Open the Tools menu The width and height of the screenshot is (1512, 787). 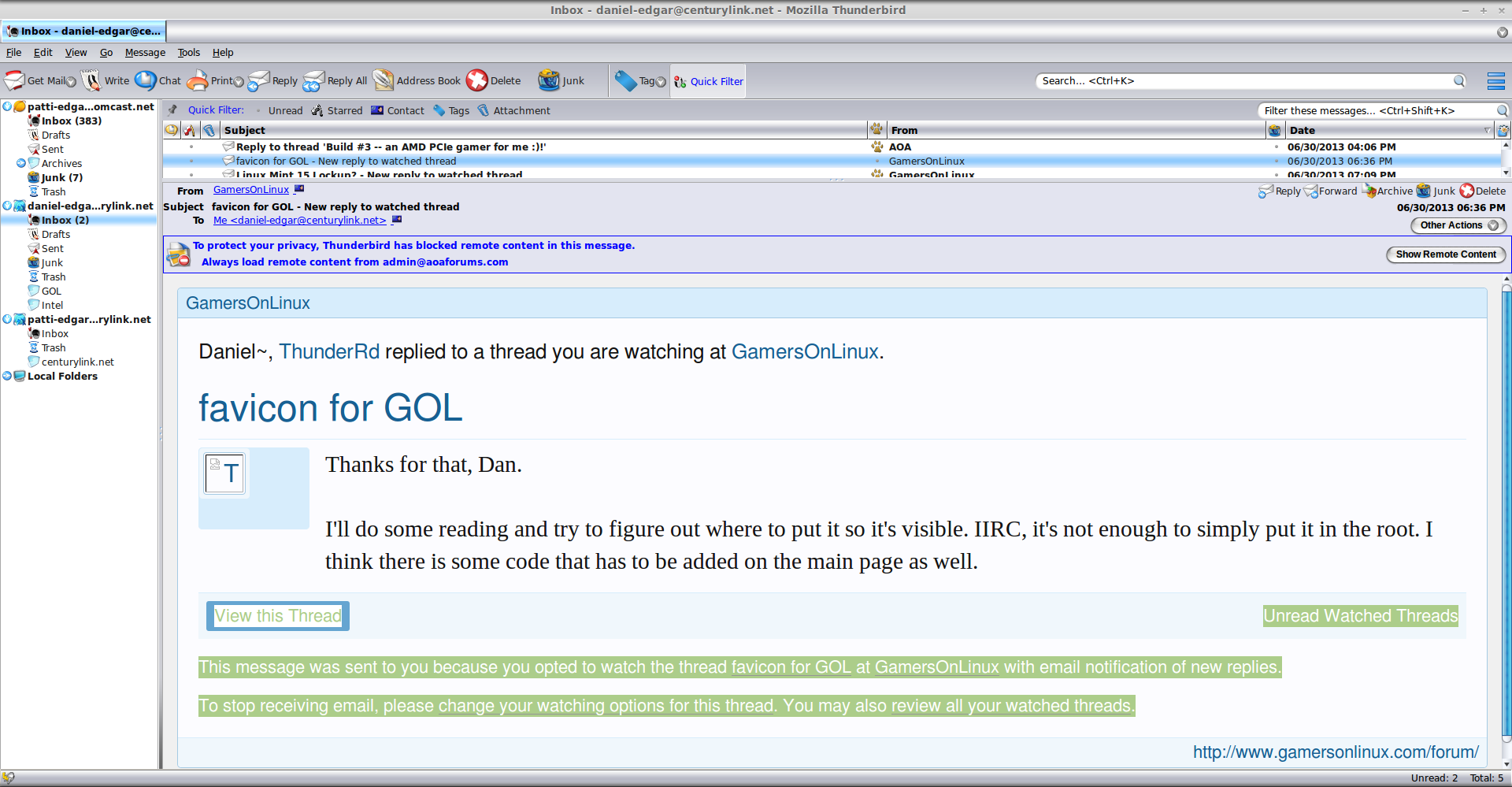(189, 53)
